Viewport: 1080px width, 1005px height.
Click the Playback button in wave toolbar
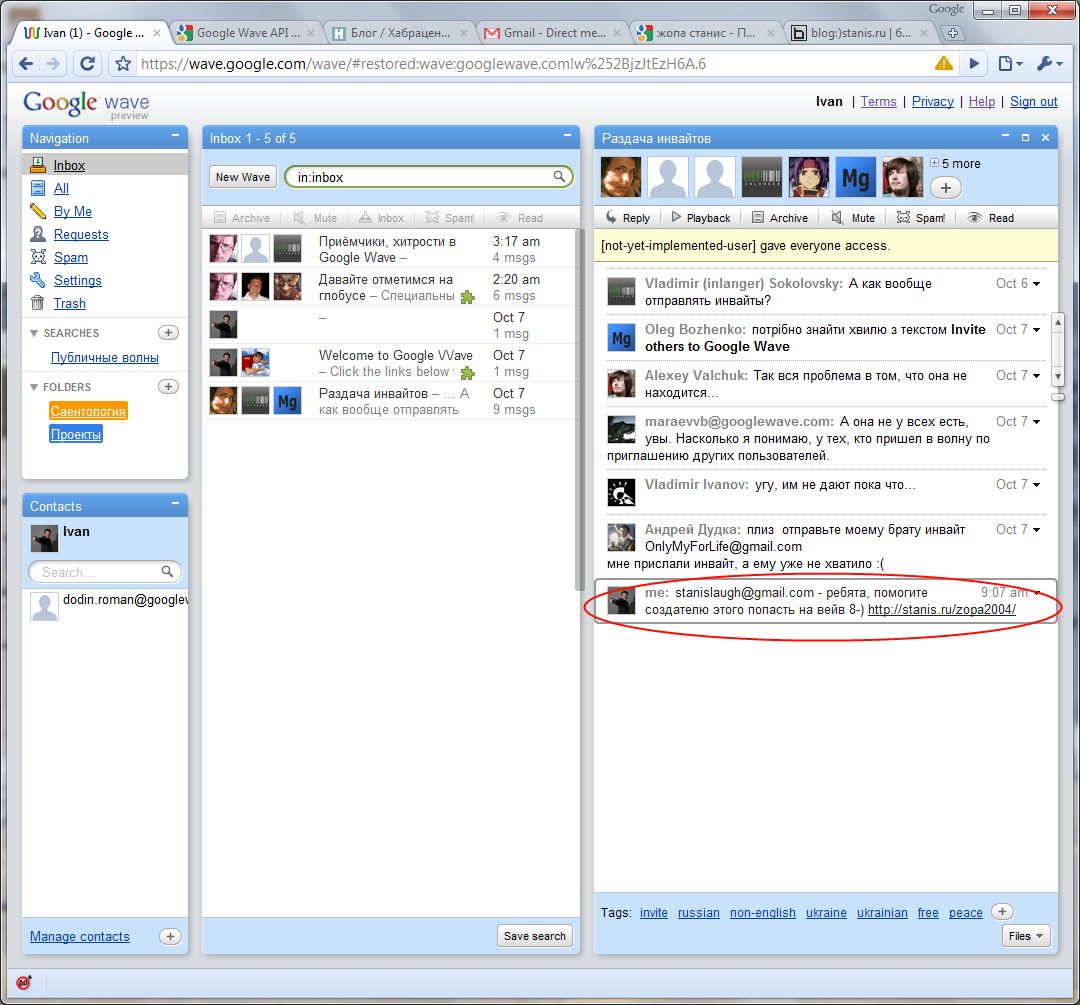click(700, 217)
